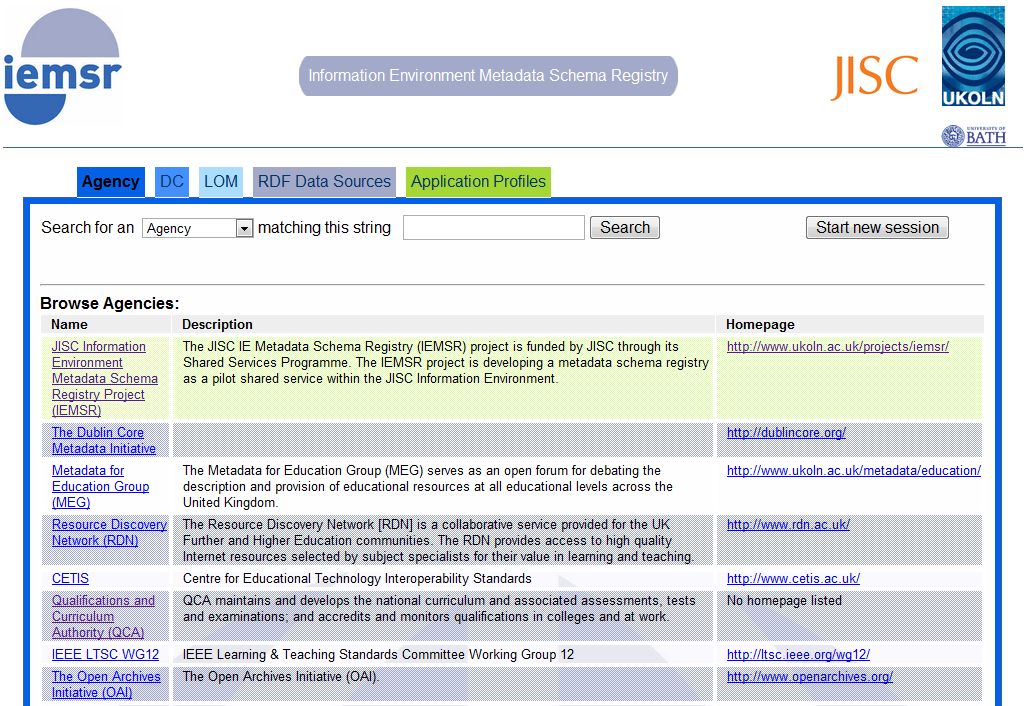This screenshot has height=706, width=1024.
Task: Visit the http://dublincore.org/ homepage link
Action: point(786,432)
